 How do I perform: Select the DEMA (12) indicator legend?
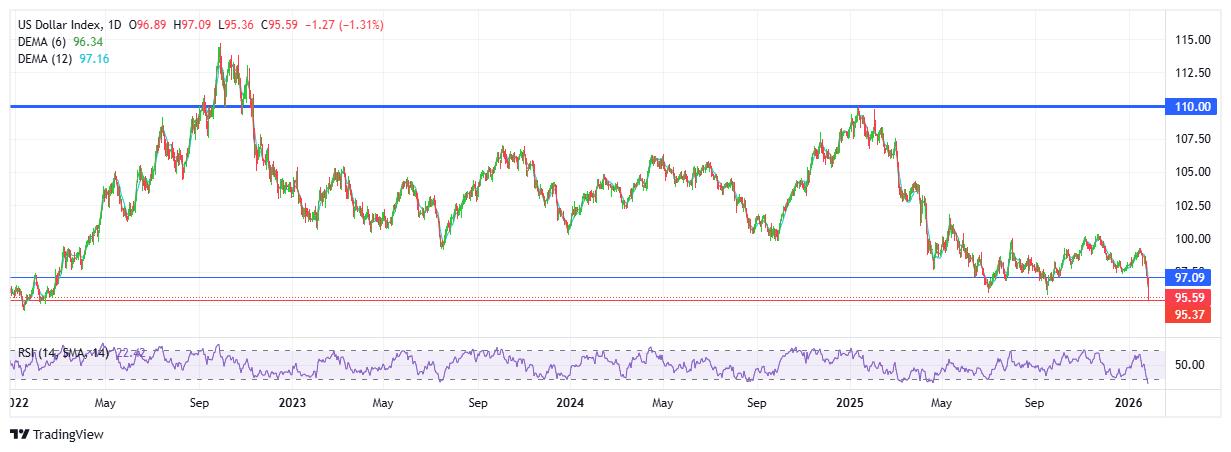(46, 59)
